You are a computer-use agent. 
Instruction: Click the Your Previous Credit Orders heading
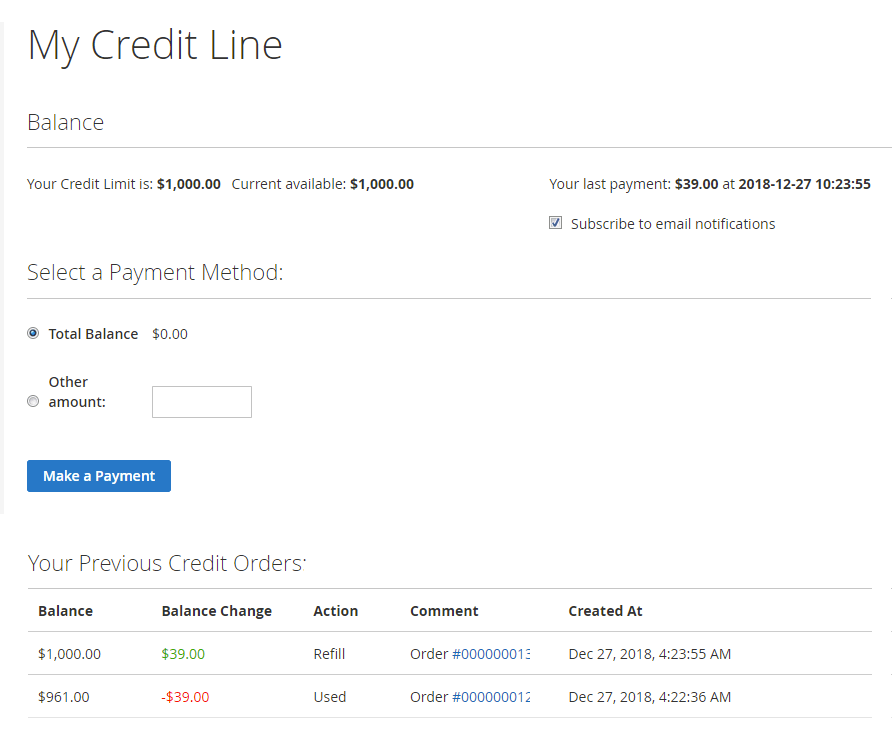coord(166,564)
